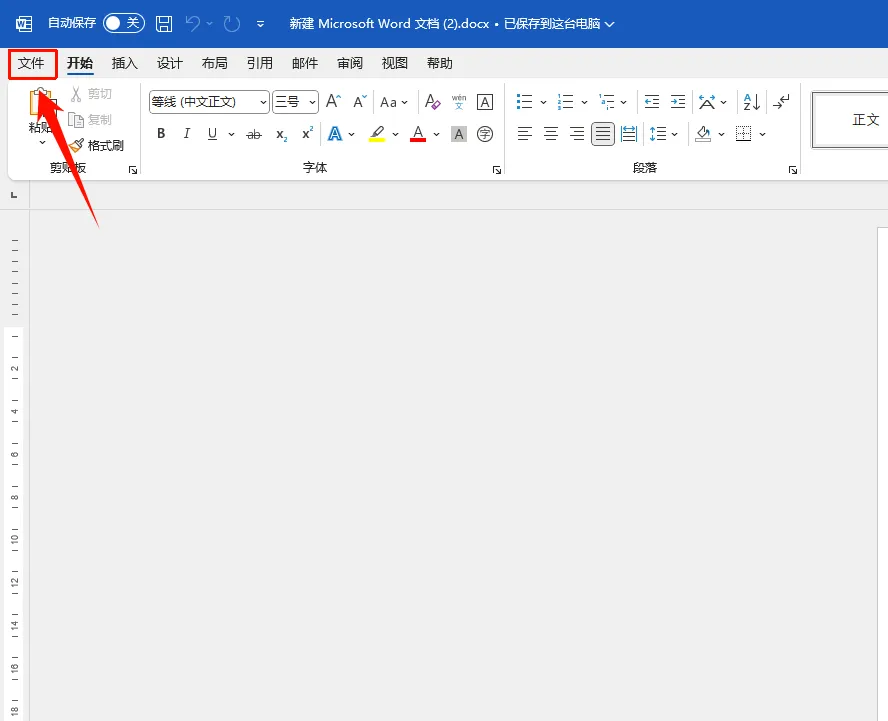The height and width of the screenshot is (721, 888).
Task: Open the 帮助 tab
Action: point(440,63)
